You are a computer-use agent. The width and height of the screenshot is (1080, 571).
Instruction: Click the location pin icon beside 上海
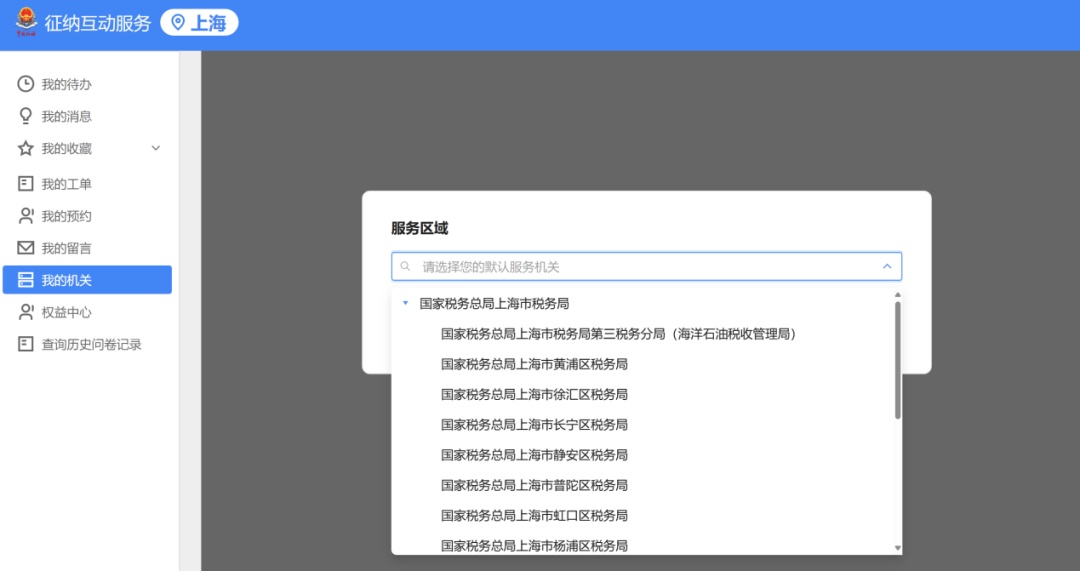tap(178, 23)
